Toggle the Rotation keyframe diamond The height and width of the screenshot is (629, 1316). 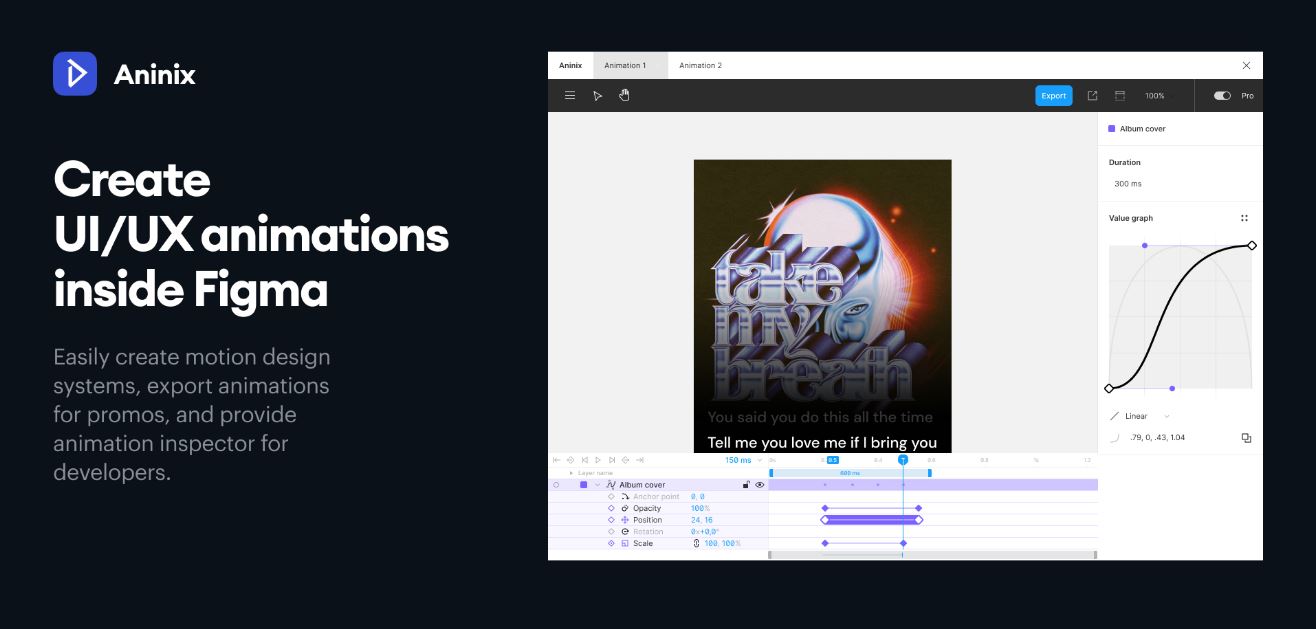click(611, 532)
